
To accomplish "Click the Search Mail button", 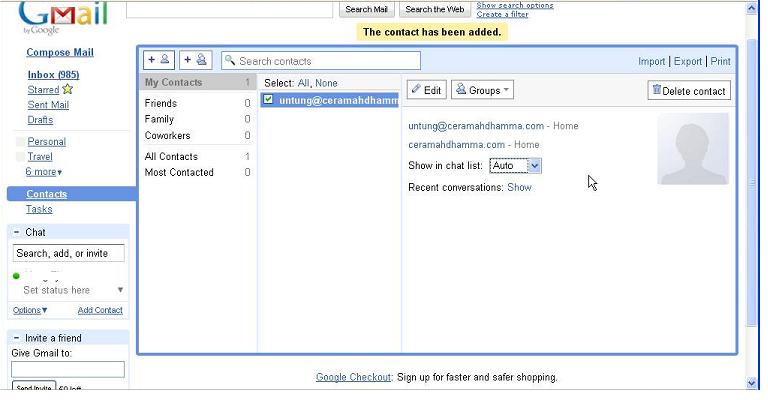I will pyautogui.click(x=365, y=9).
